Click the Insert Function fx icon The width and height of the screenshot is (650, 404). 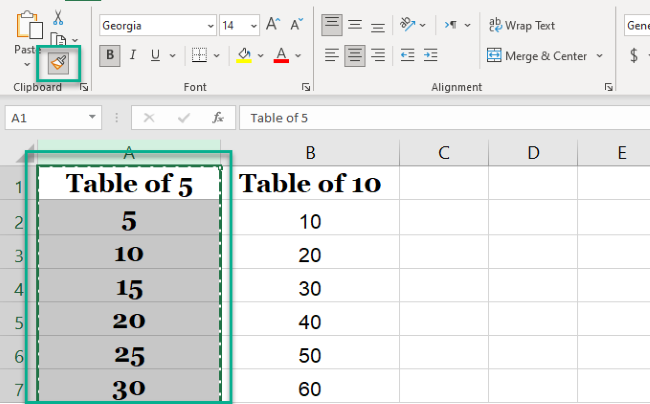point(217,118)
